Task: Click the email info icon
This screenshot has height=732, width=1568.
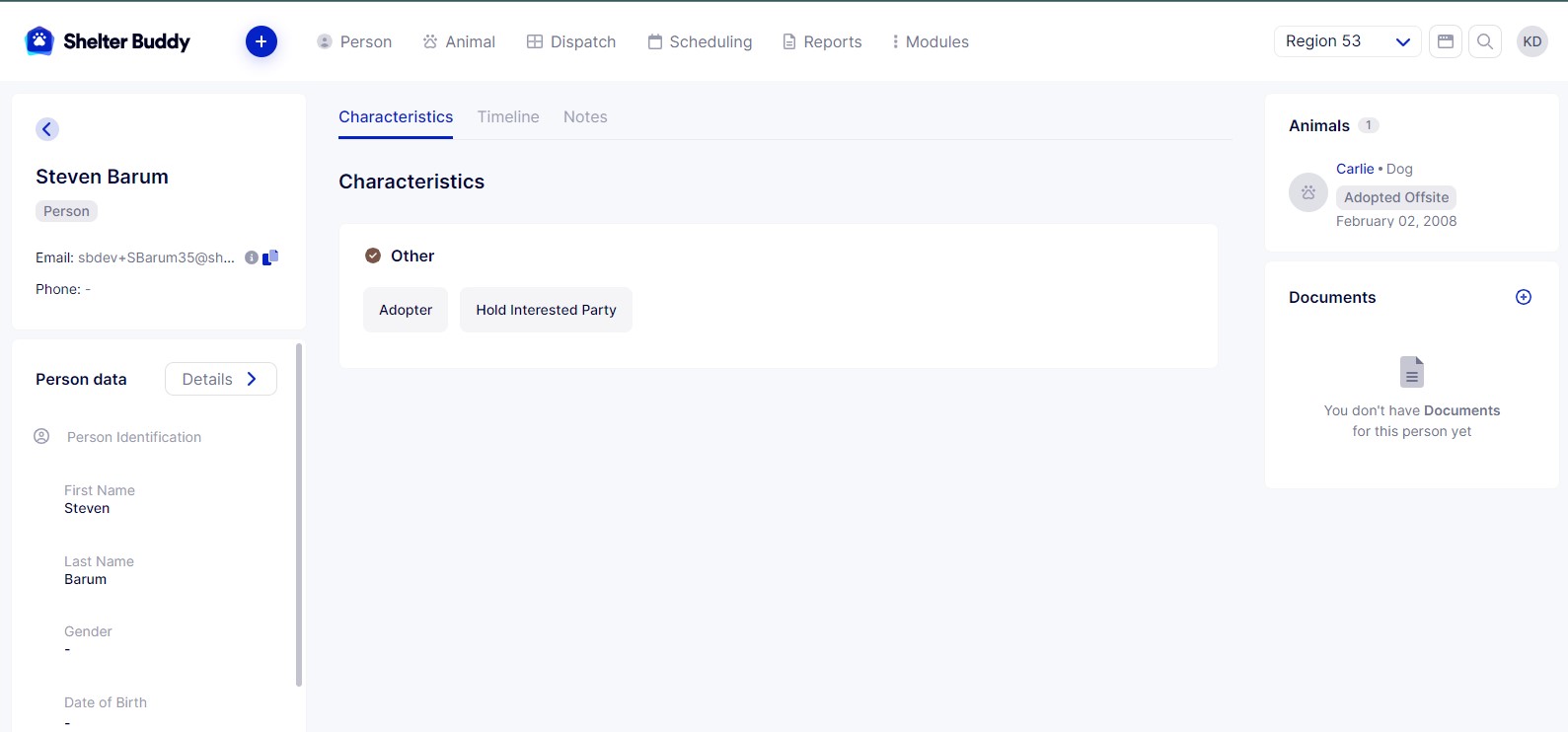Action: click(x=252, y=257)
